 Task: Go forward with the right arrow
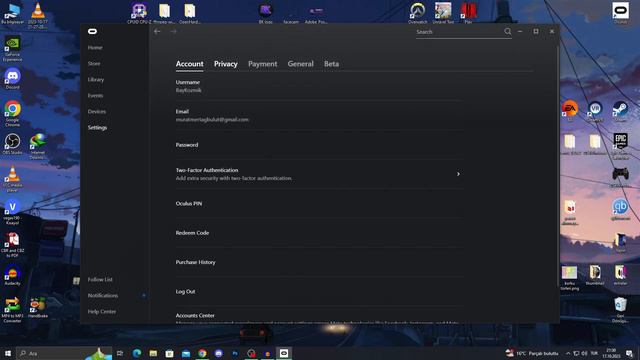173,31
